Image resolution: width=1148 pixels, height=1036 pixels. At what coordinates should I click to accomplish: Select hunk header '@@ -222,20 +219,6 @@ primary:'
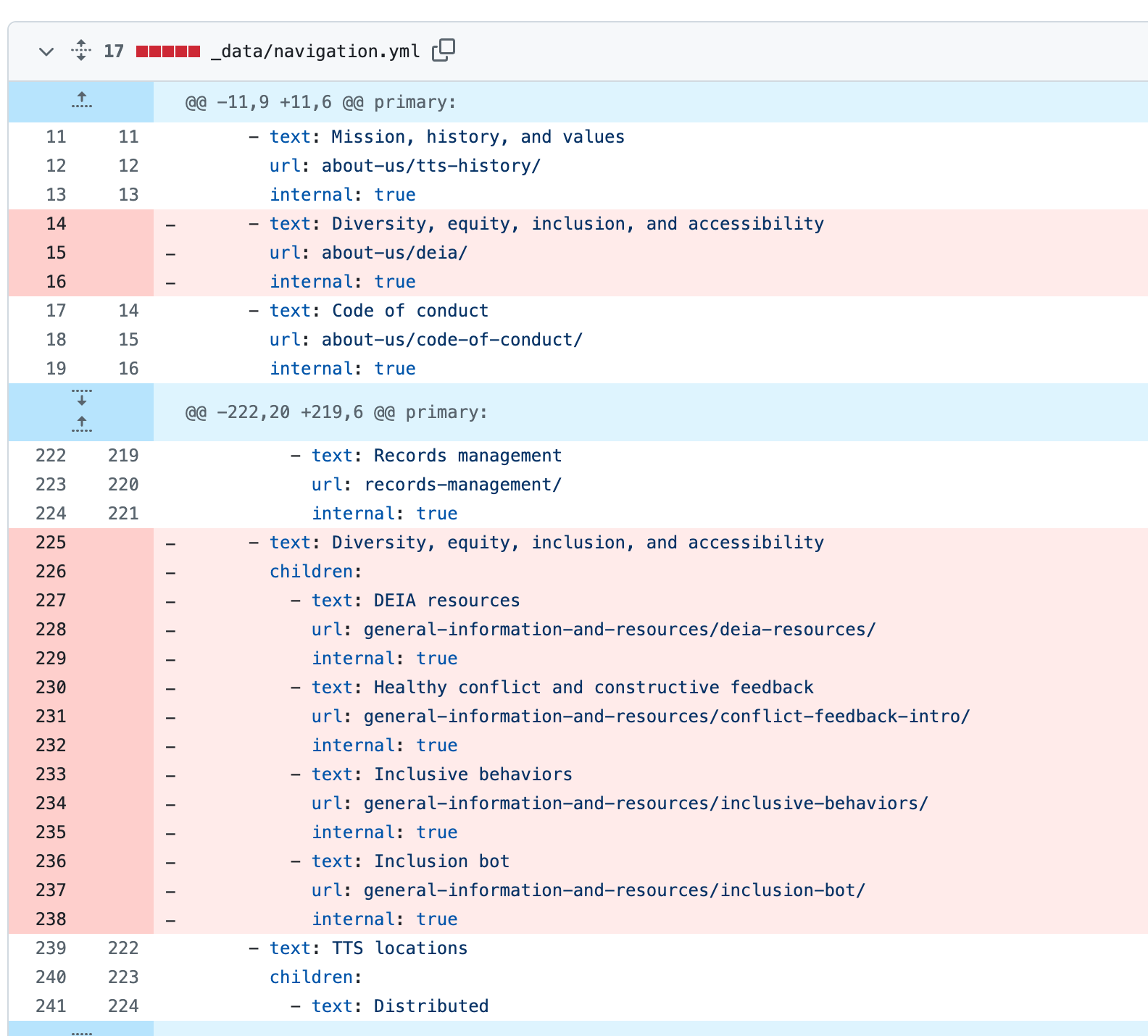[x=337, y=412]
